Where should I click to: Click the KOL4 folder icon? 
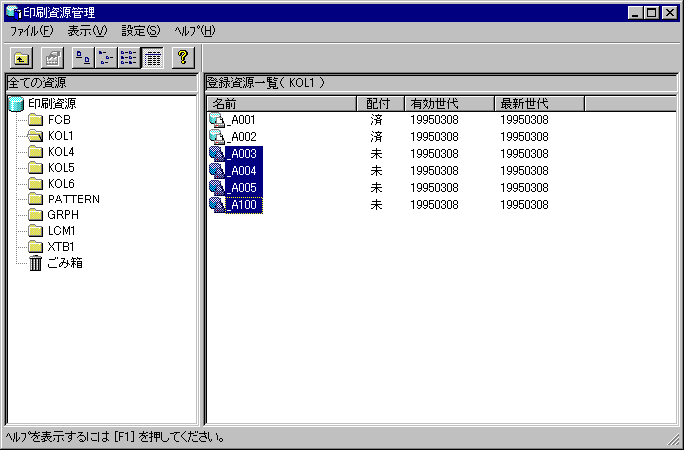(35, 152)
